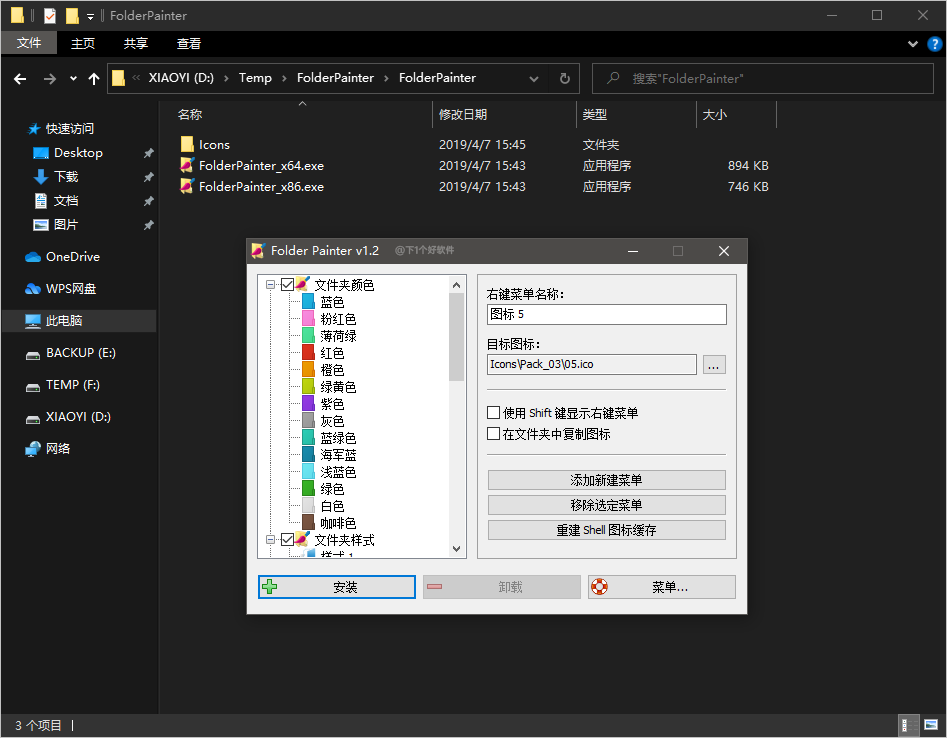Screen dimensions: 947x738
Task: Choose the gray 灰色 folder icon
Action: (x=308, y=420)
